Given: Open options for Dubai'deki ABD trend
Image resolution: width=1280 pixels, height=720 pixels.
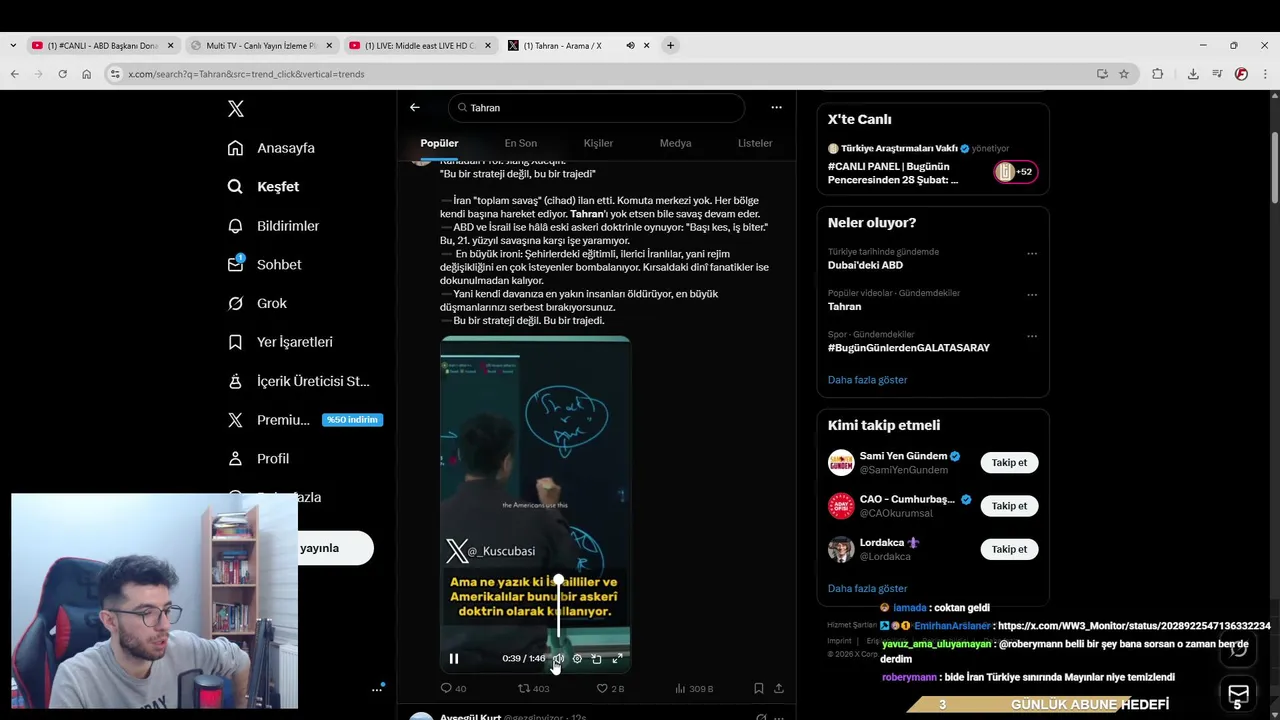Looking at the screenshot, I should pyautogui.click(x=1032, y=253).
